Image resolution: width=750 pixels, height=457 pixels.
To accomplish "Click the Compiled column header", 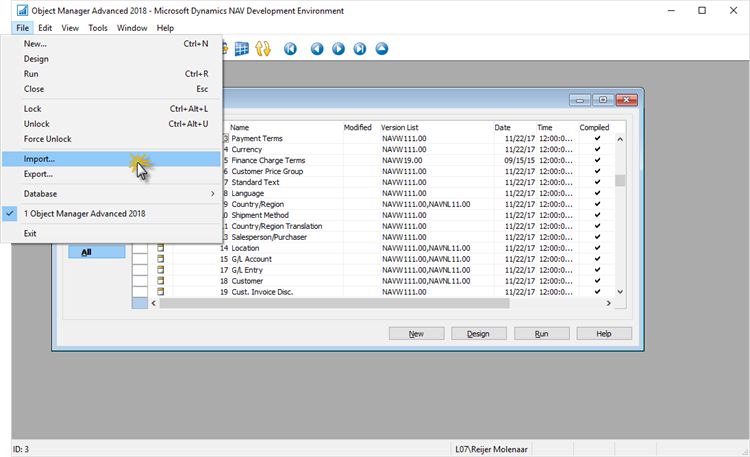I will tap(596, 127).
